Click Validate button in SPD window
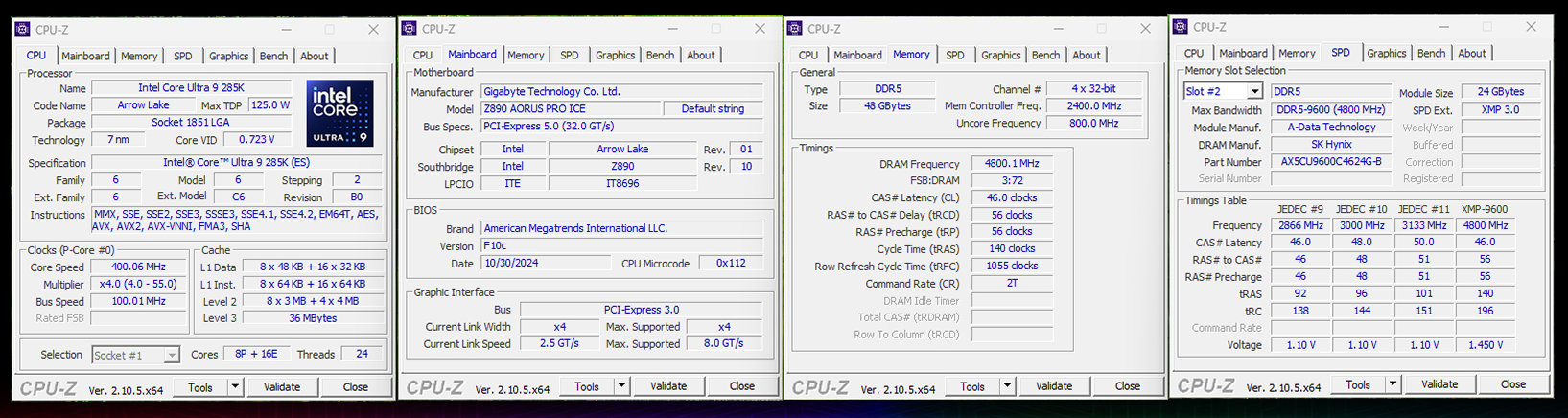This screenshot has width=1568, height=418. click(1439, 384)
